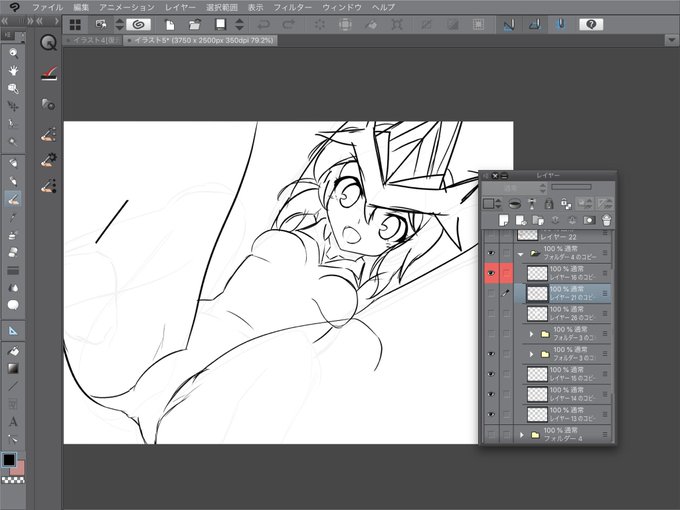Create a new document from command bar
This screenshot has width=680, height=510.
pyautogui.click(x=170, y=25)
